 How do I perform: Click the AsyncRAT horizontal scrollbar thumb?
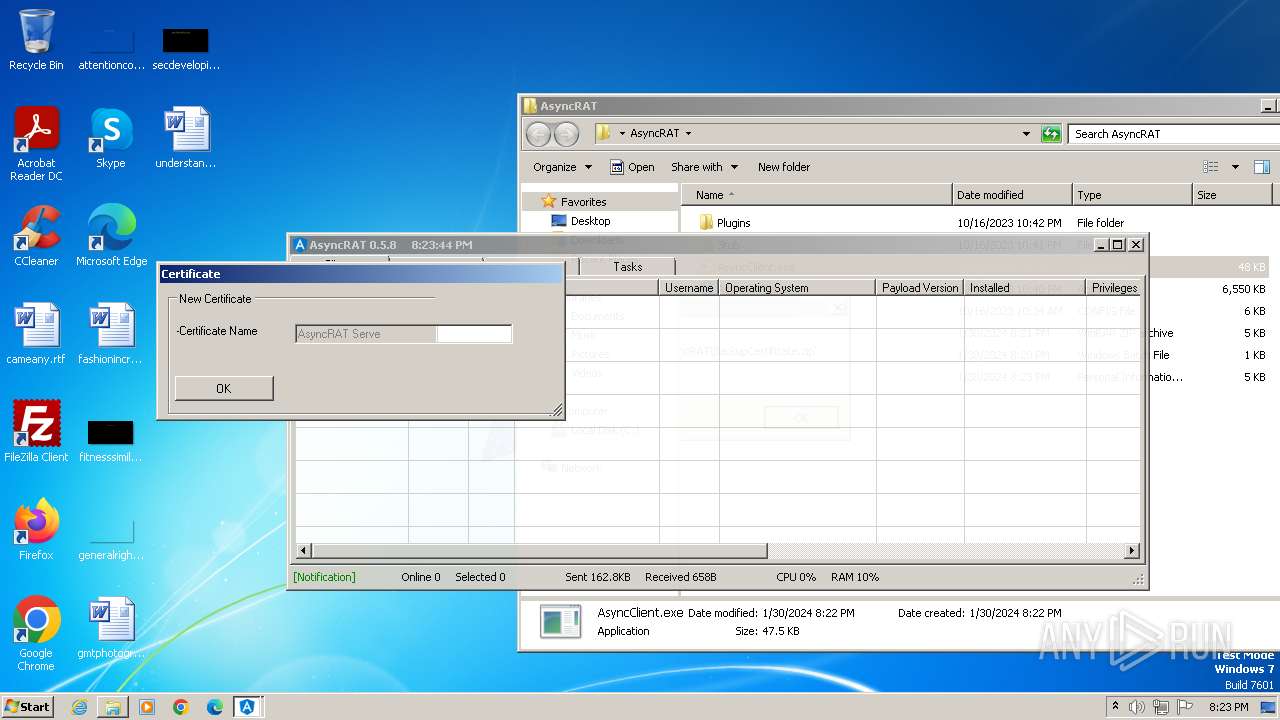(539, 551)
